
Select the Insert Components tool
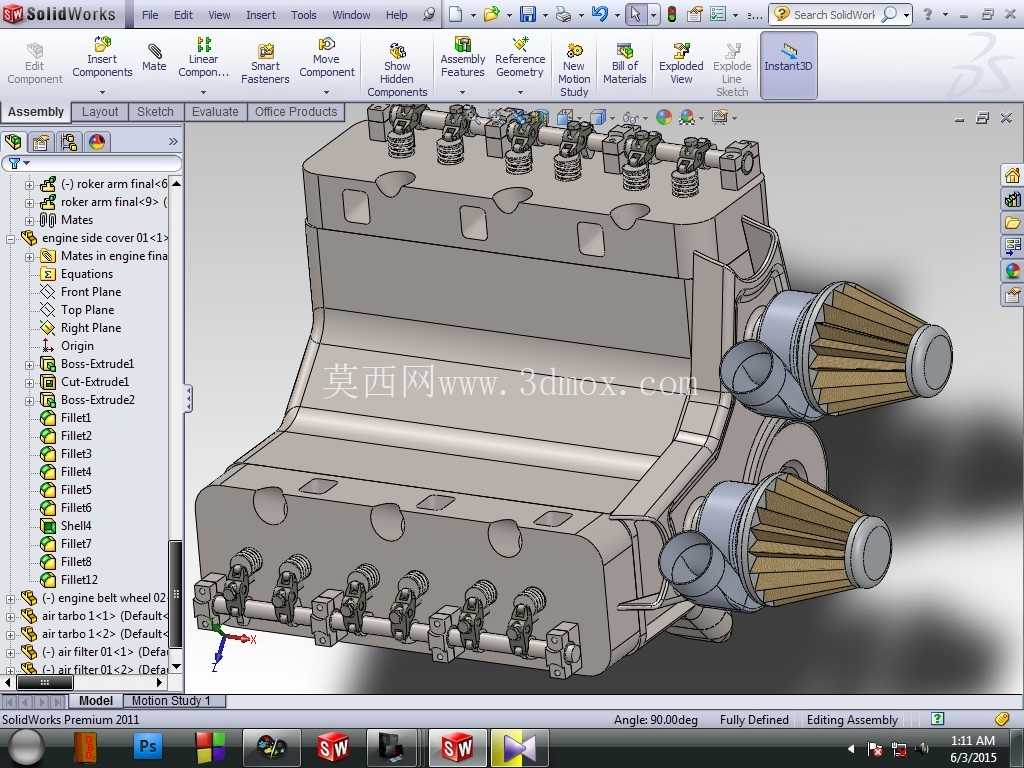click(x=102, y=57)
